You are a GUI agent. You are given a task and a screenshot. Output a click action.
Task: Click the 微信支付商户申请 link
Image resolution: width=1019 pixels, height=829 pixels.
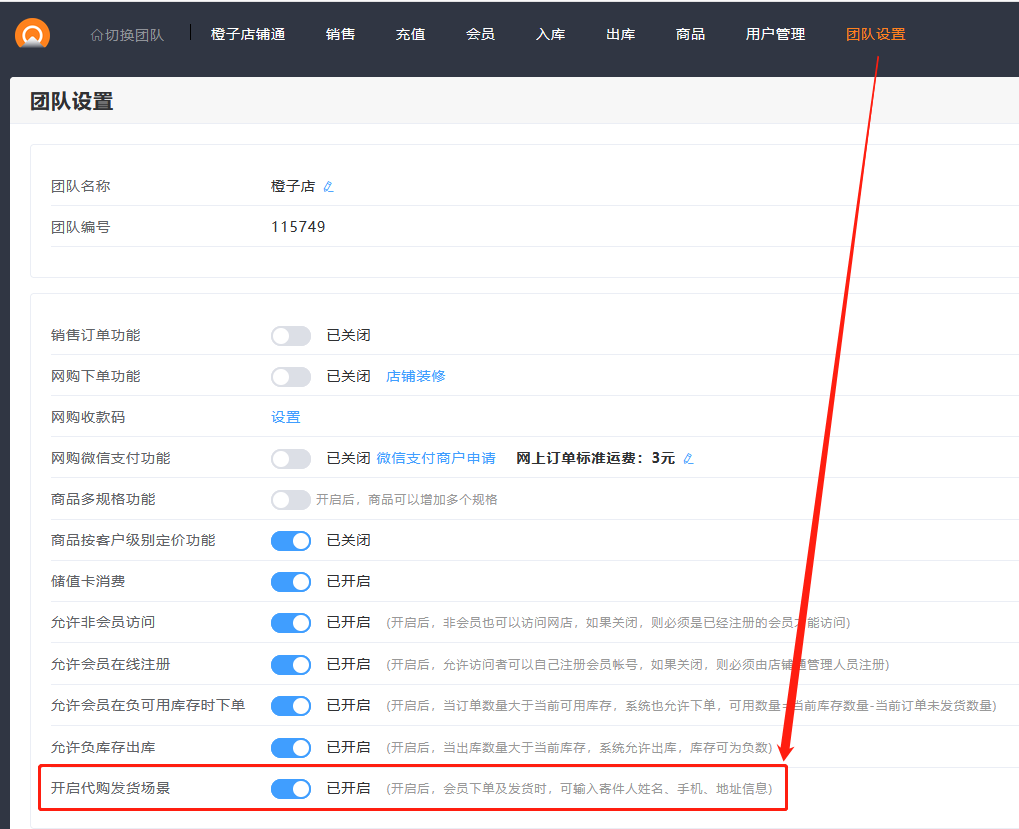click(x=436, y=459)
